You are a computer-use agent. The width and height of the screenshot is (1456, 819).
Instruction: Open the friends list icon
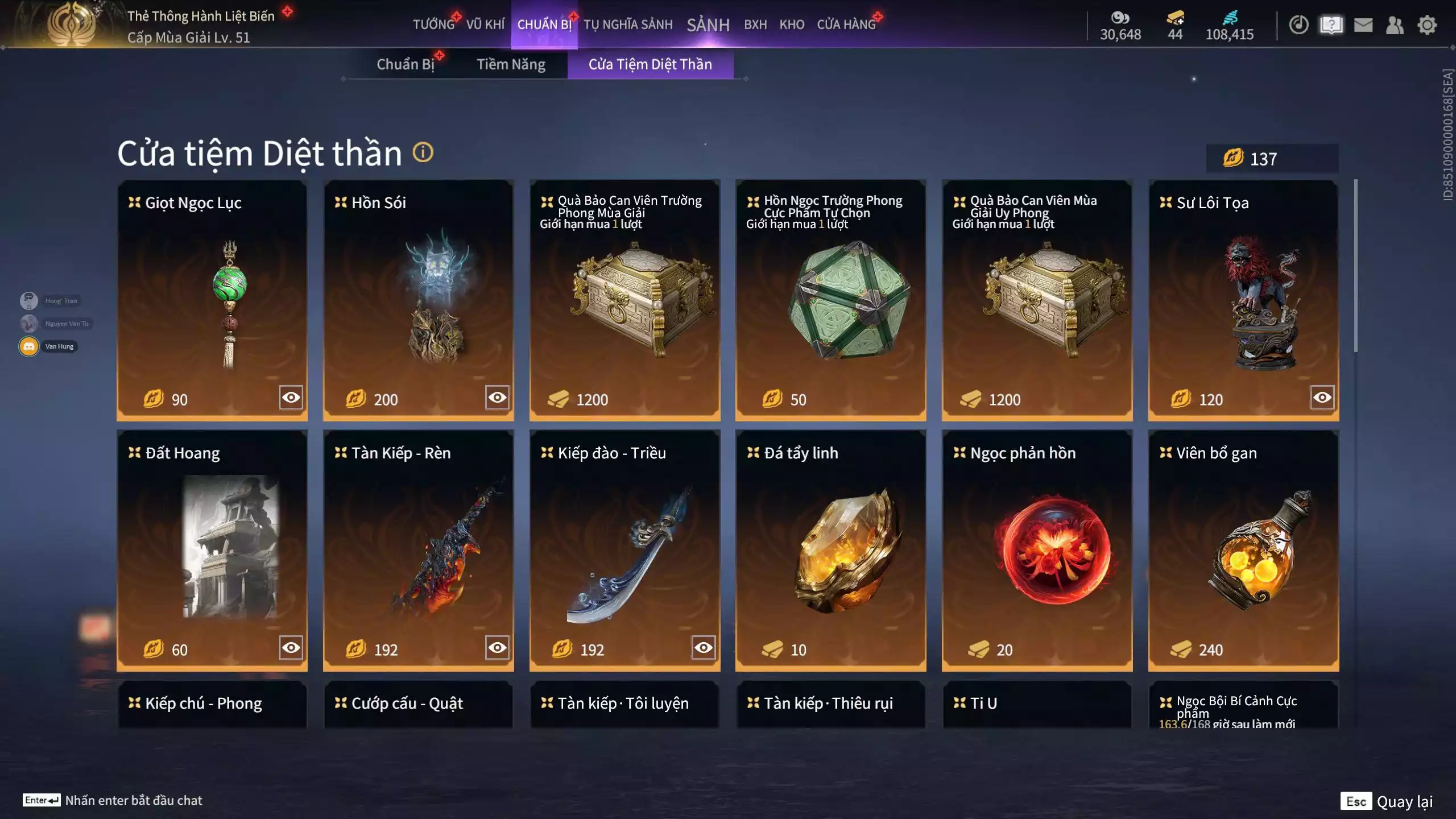pyautogui.click(x=1395, y=25)
